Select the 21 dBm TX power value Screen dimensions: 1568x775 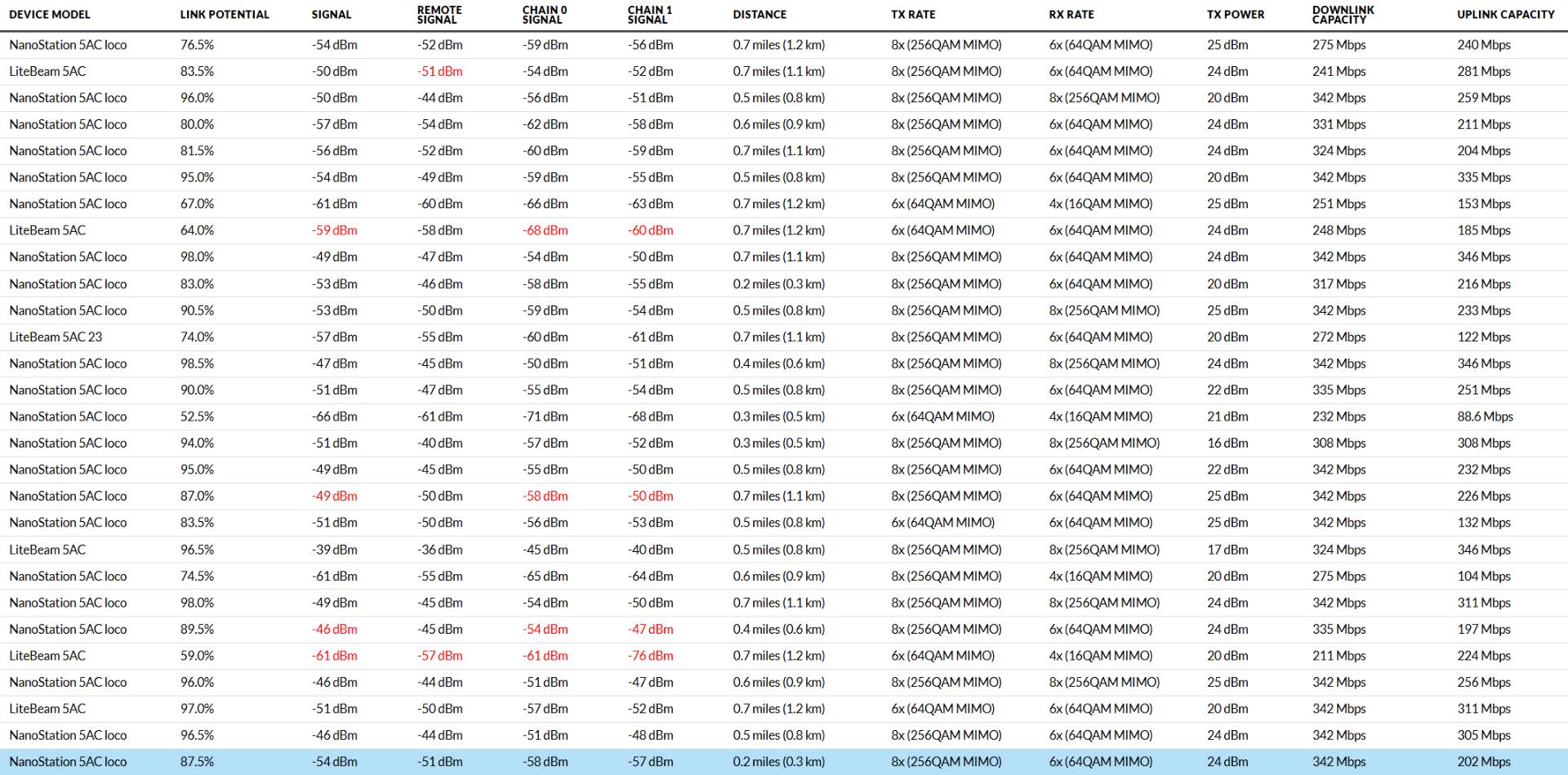point(1228,417)
